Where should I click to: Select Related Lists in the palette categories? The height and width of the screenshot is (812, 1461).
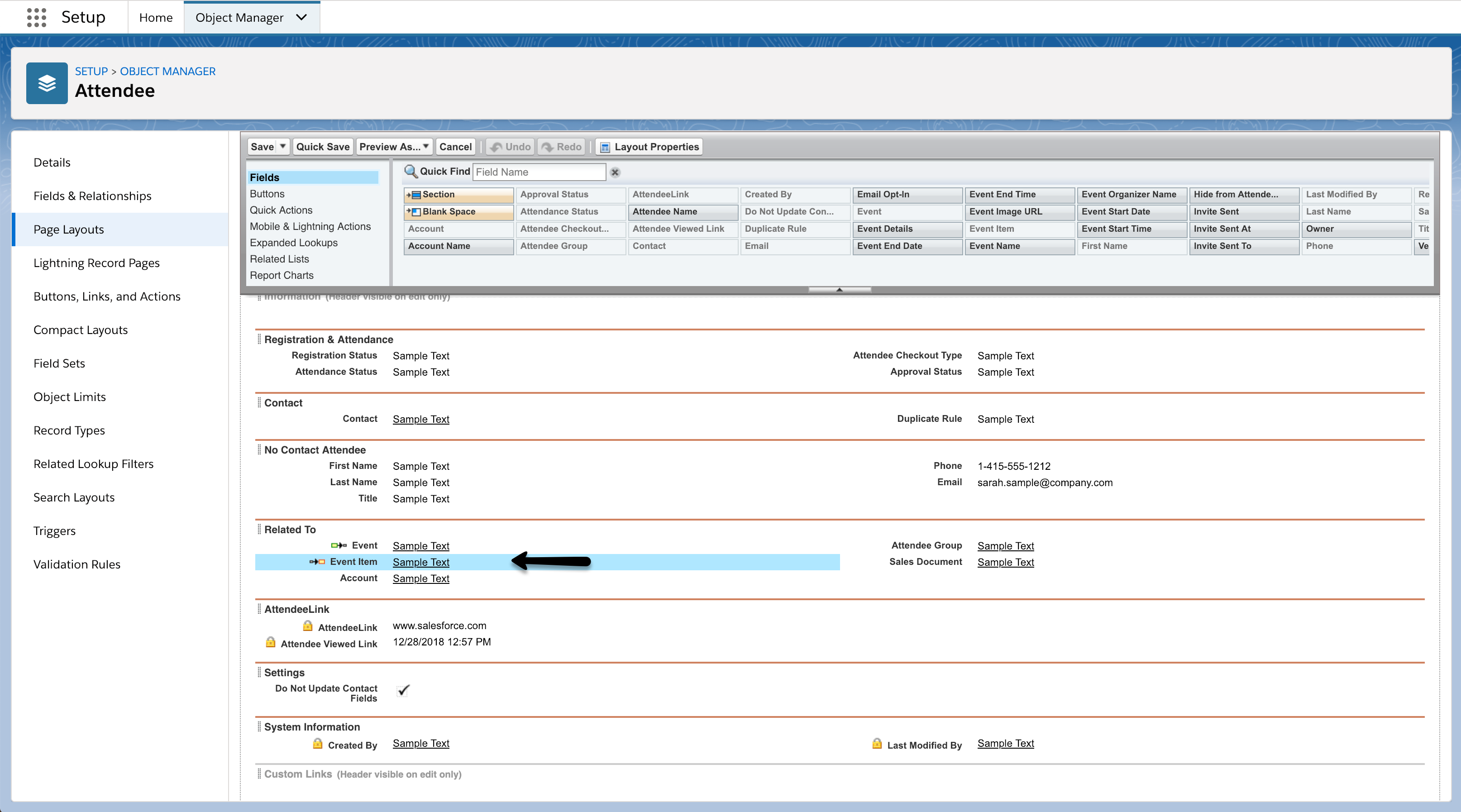[x=279, y=258]
